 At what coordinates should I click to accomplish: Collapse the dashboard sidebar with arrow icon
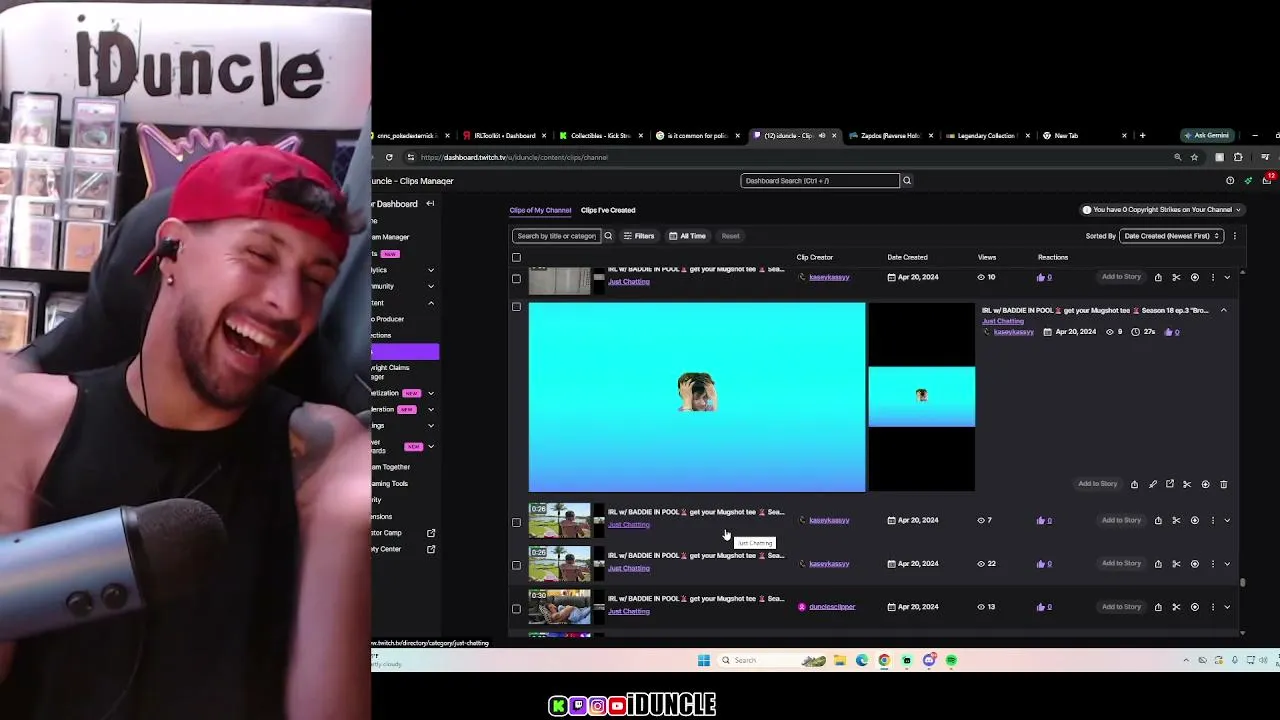(430, 204)
